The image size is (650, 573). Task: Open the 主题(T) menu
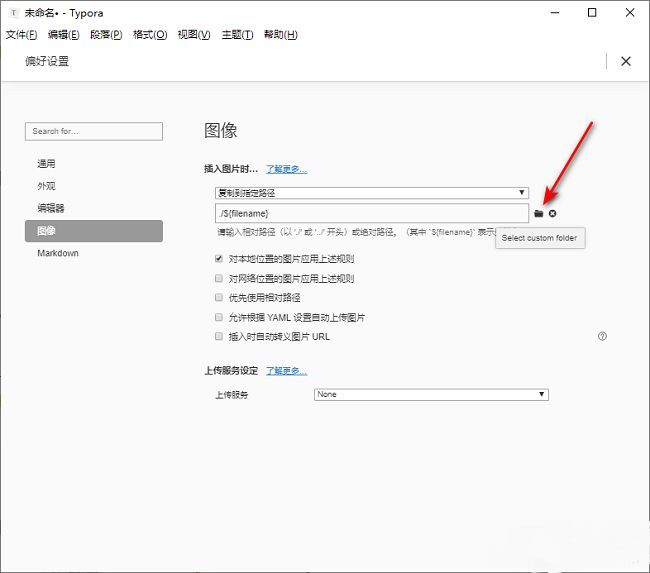[x=234, y=35]
